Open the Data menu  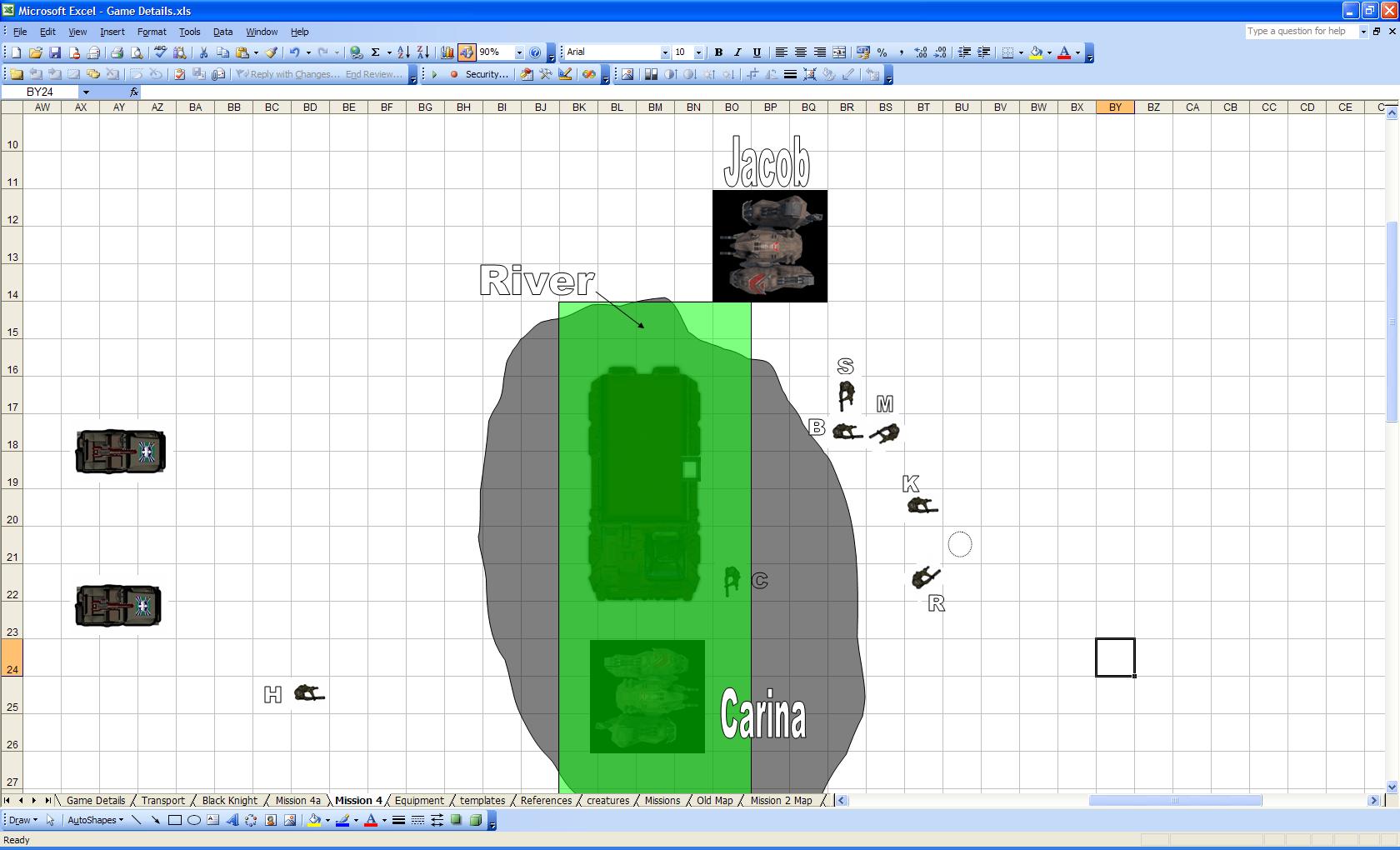(x=222, y=32)
